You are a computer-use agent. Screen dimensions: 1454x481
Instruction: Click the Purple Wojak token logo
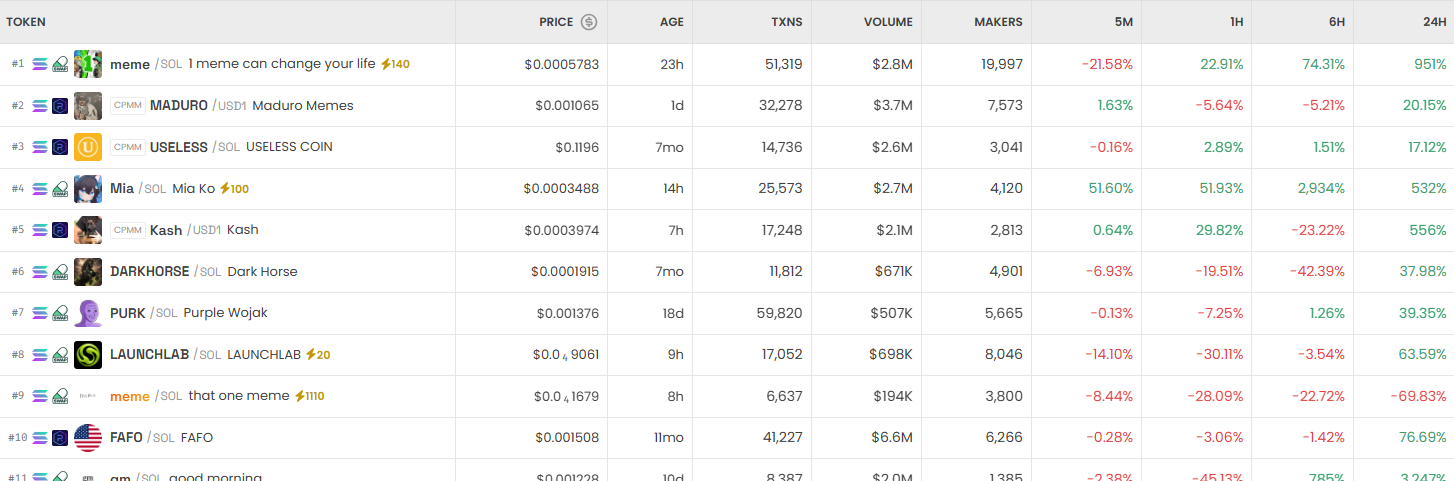point(88,313)
